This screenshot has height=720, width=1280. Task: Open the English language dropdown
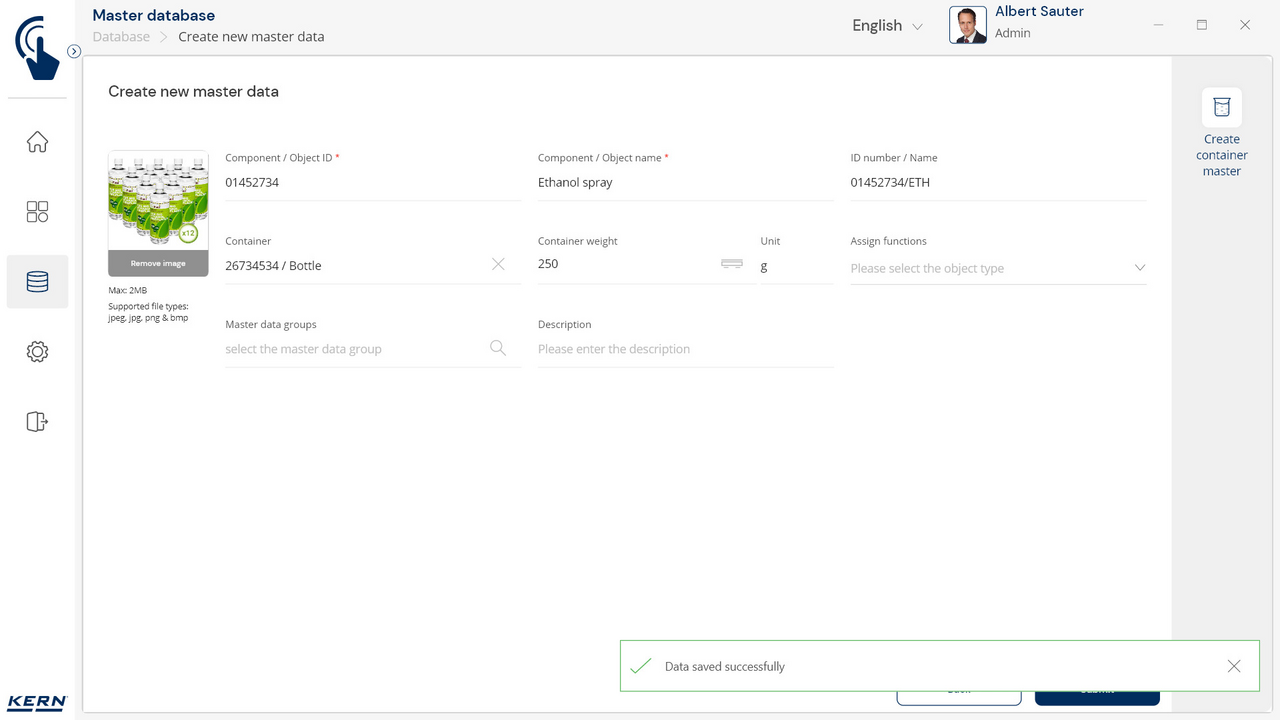[x=887, y=26]
